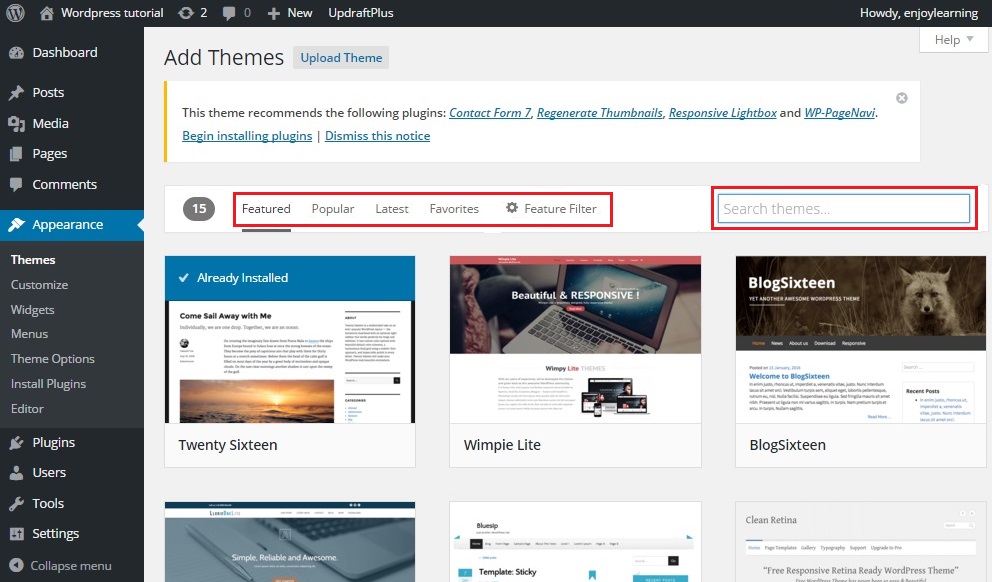Screen dimensions: 992x582
Task: Click the Twenty Sixteen theme name
Action: [228, 445]
